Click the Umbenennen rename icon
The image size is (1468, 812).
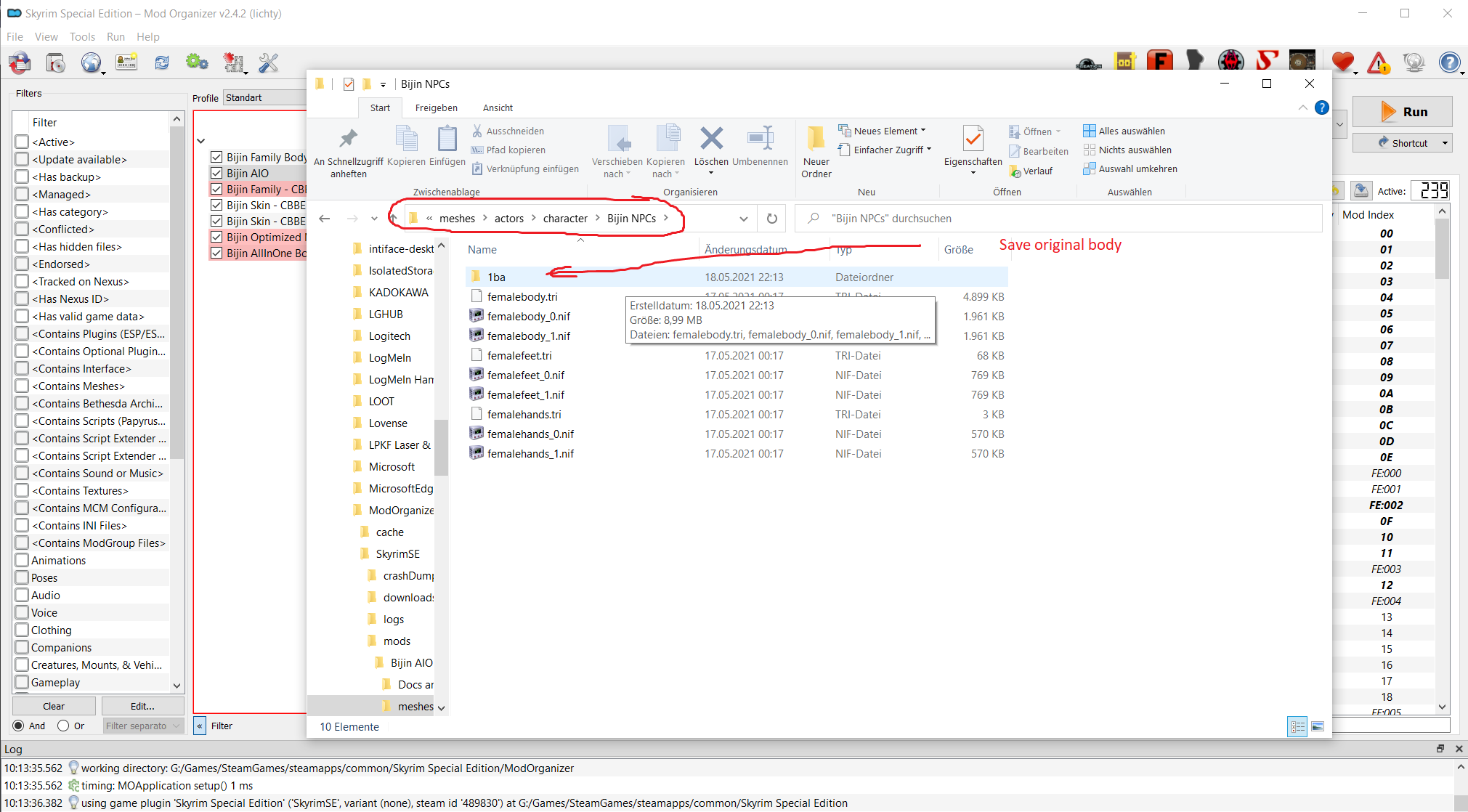(760, 138)
